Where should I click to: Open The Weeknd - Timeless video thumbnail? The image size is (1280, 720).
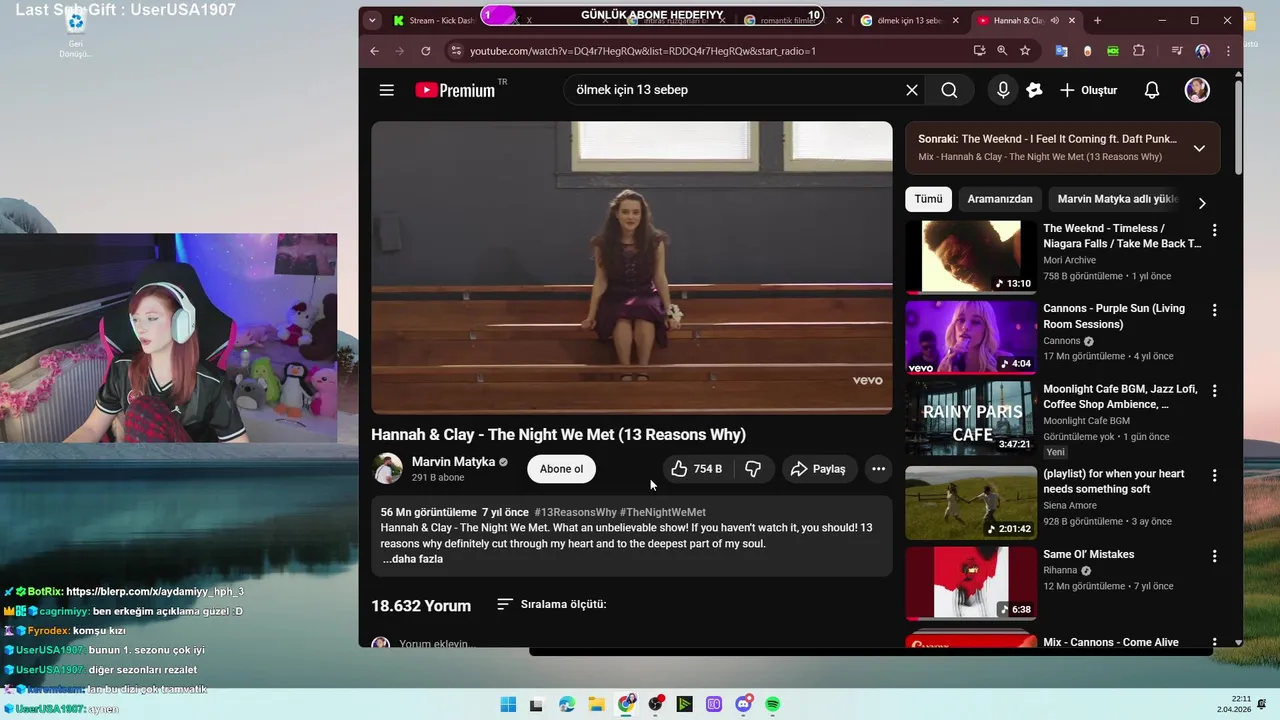tap(971, 257)
